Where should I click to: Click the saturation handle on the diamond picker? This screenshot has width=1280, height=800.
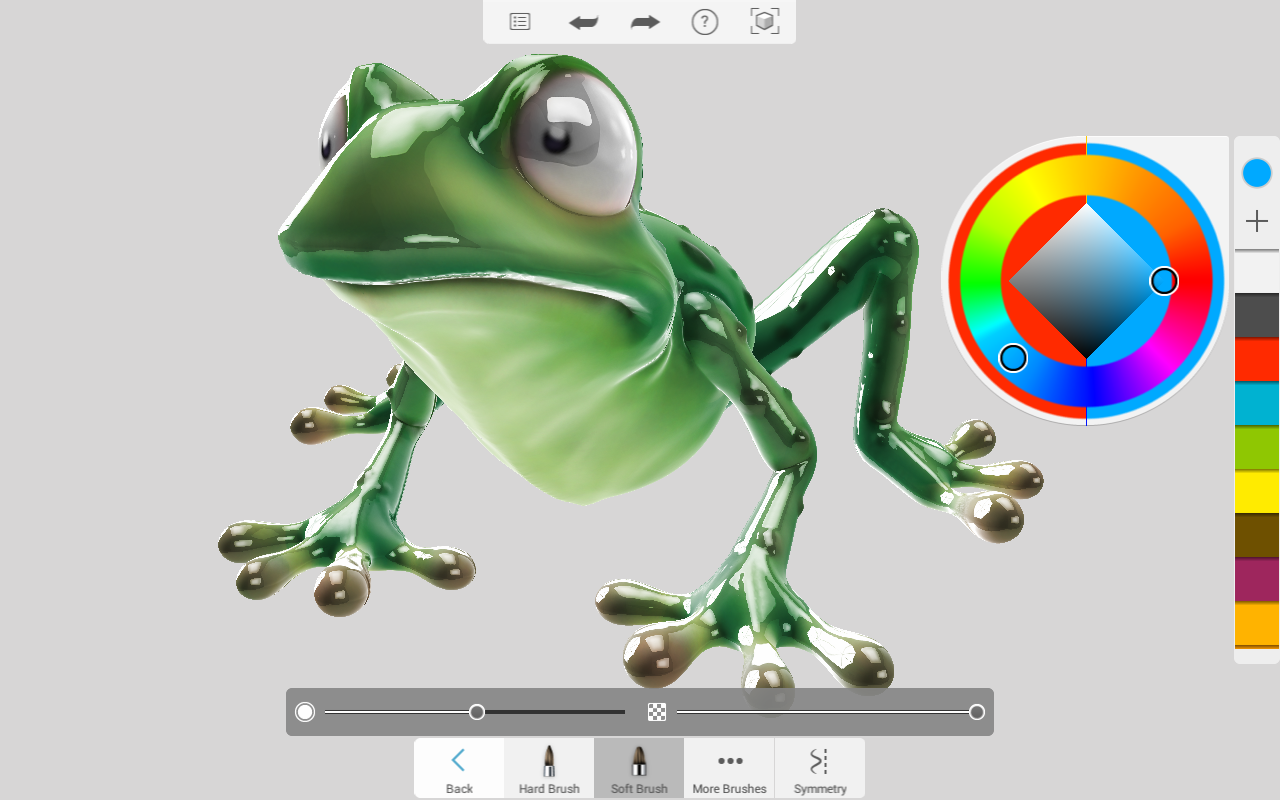tap(1163, 281)
